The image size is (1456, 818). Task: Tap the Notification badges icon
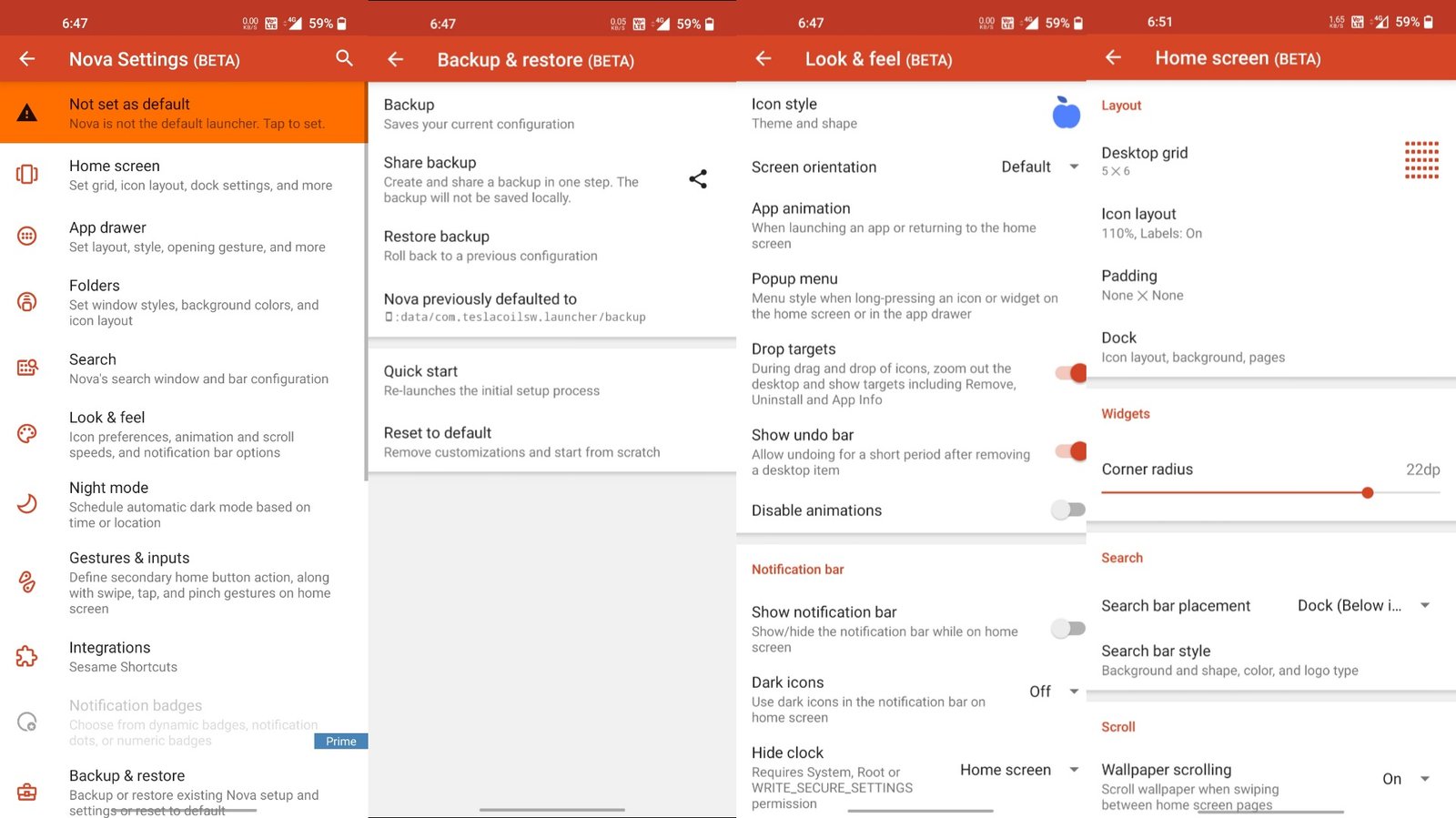(x=27, y=722)
